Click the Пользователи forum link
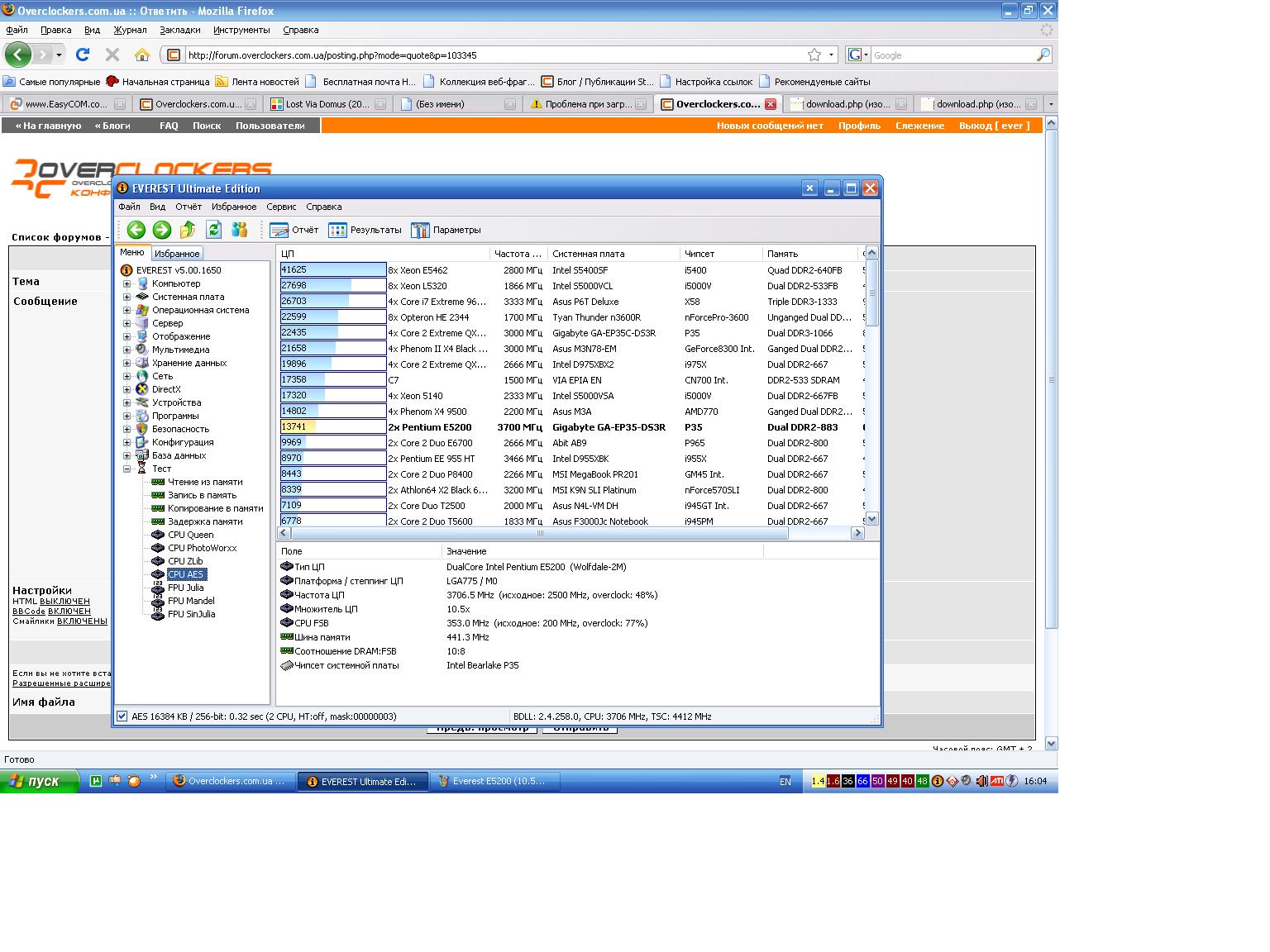Image resolution: width=1270 pixels, height=952 pixels. [270, 126]
